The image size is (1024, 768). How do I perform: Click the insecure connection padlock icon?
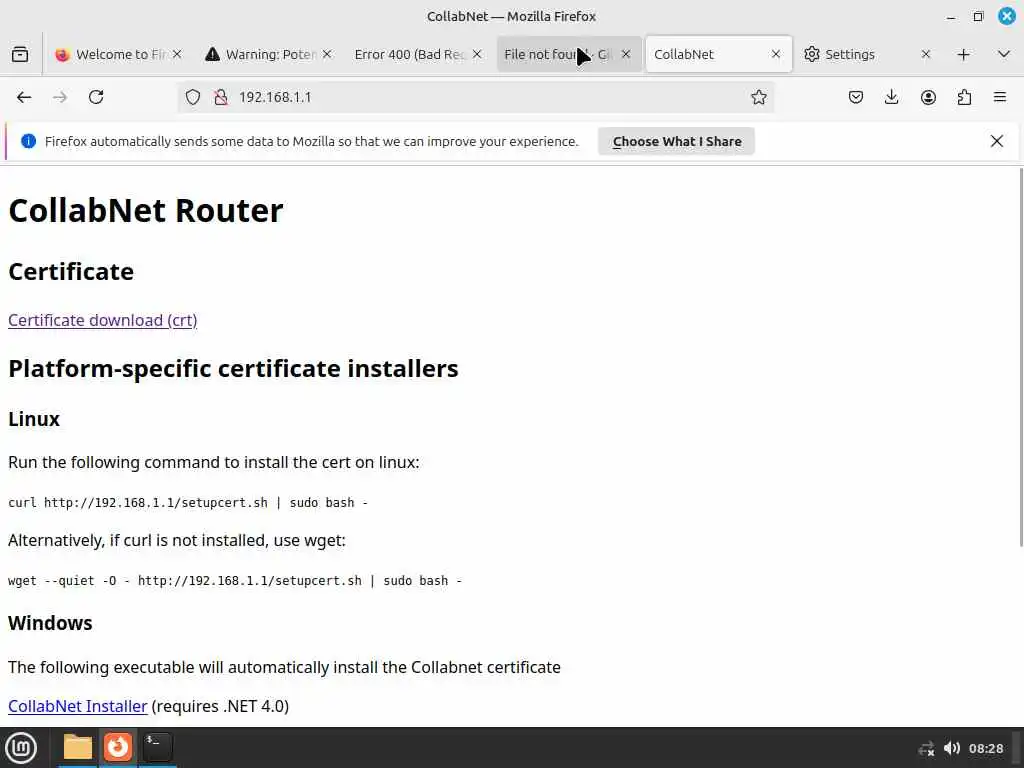point(221,97)
